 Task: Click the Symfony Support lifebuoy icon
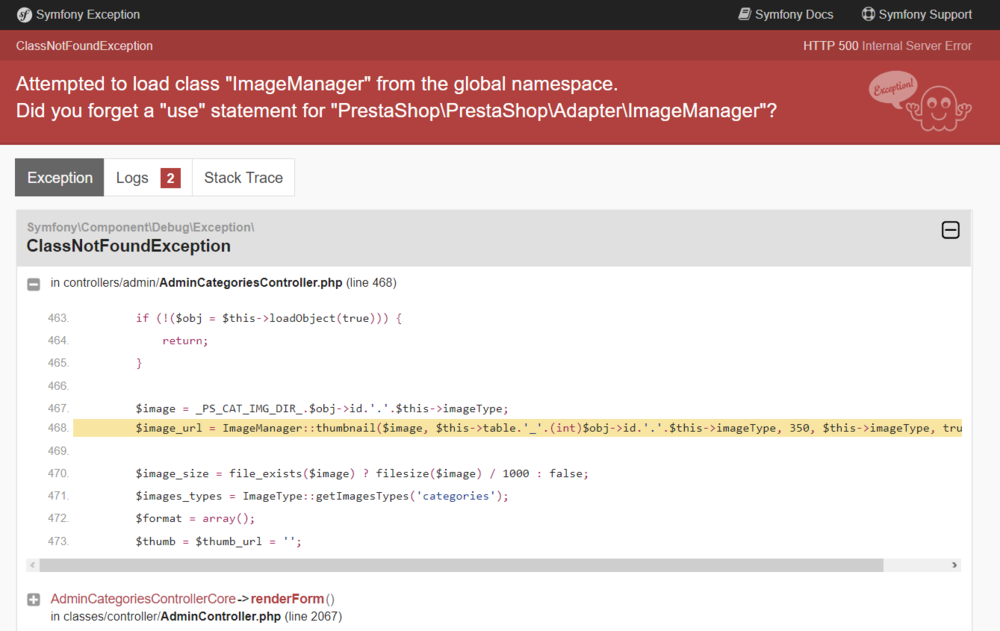pos(868,14)
